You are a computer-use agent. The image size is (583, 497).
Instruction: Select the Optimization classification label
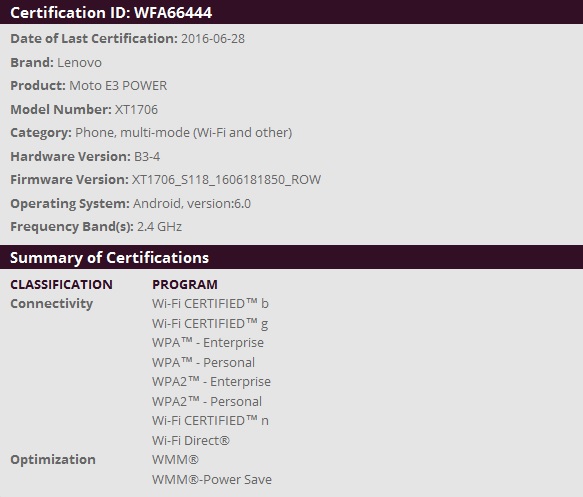pyautogui.click(x=53, y=460)
